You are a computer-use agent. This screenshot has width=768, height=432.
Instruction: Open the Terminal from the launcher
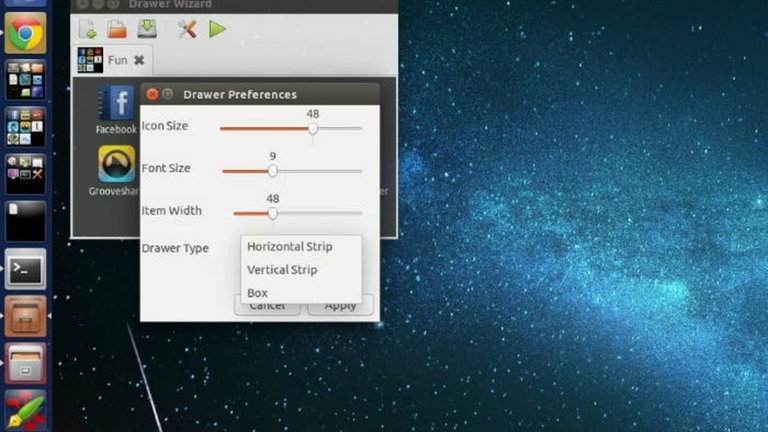25,269
